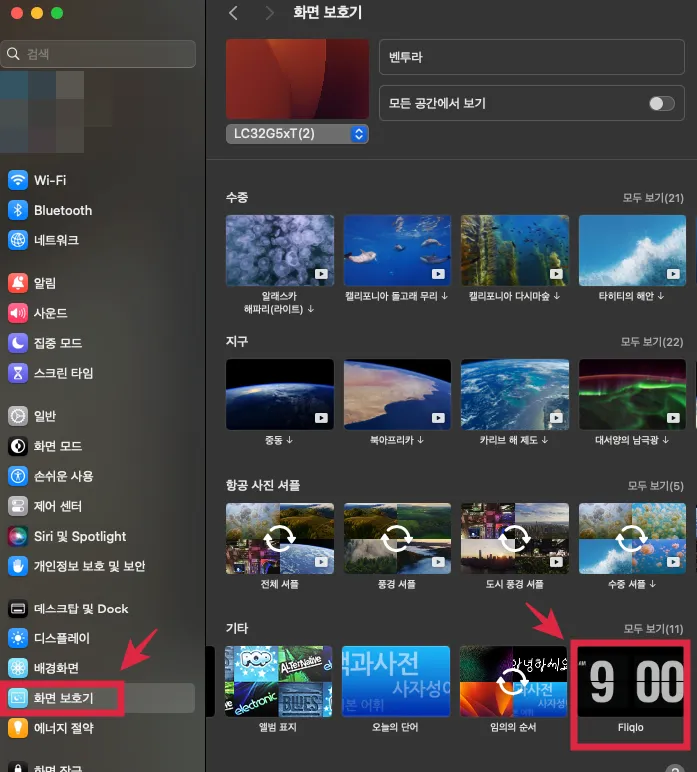Viewport: 697px width, 772px height.
Task: Click the 벤투라 screensaver name field
Action: (x=532, y=57)
